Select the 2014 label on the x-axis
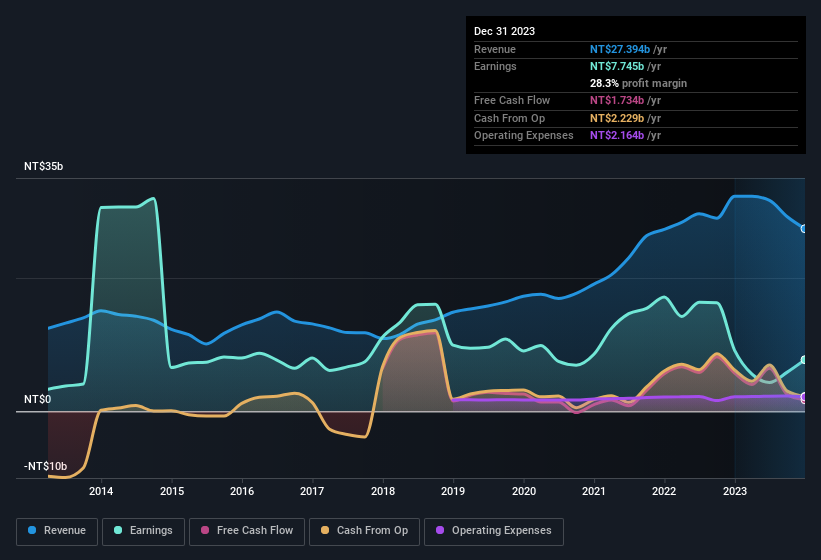This screenshot has width=821, height=560. point(100,491)
